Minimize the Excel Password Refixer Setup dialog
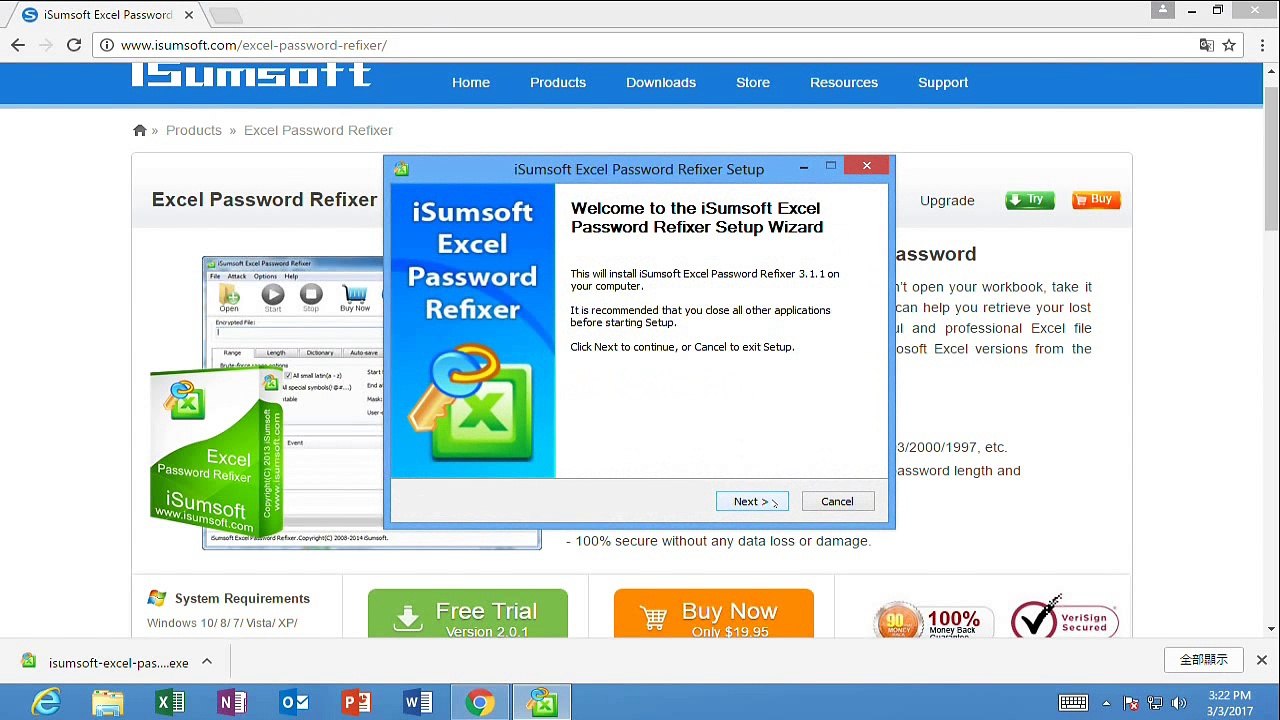The image size is (1280, 720). pyautogui.click(x=804, y=167)
